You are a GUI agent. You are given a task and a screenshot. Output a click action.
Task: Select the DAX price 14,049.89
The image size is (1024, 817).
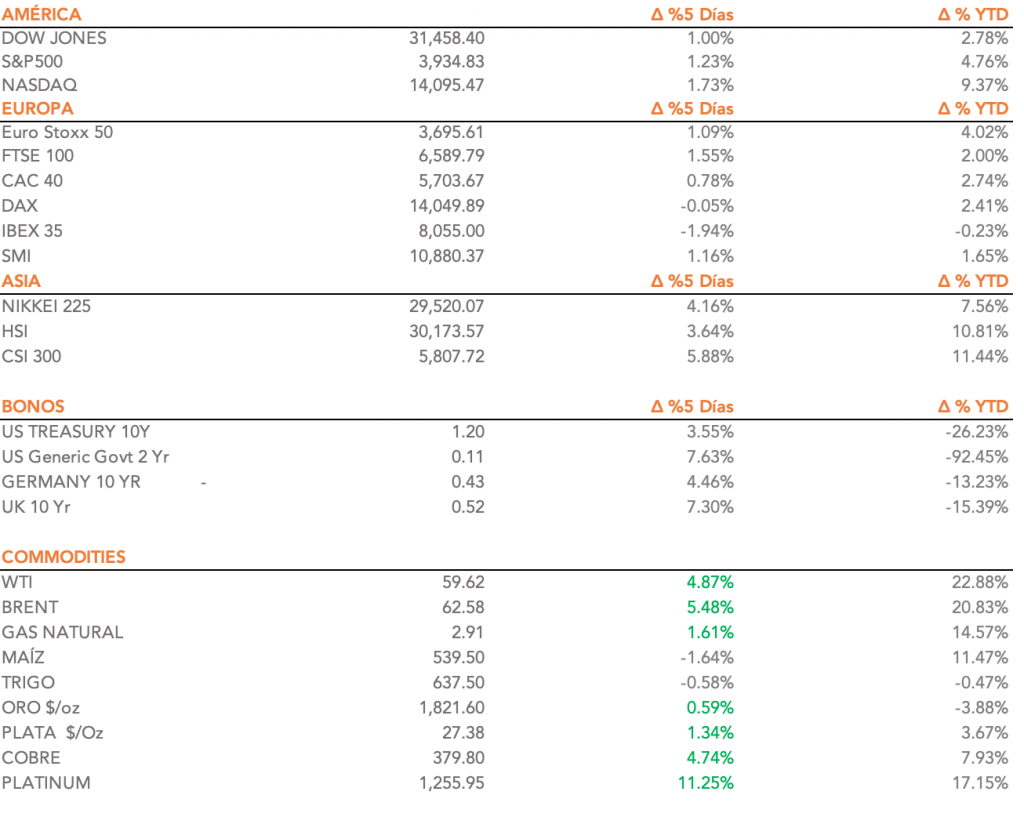coord(447,206)
